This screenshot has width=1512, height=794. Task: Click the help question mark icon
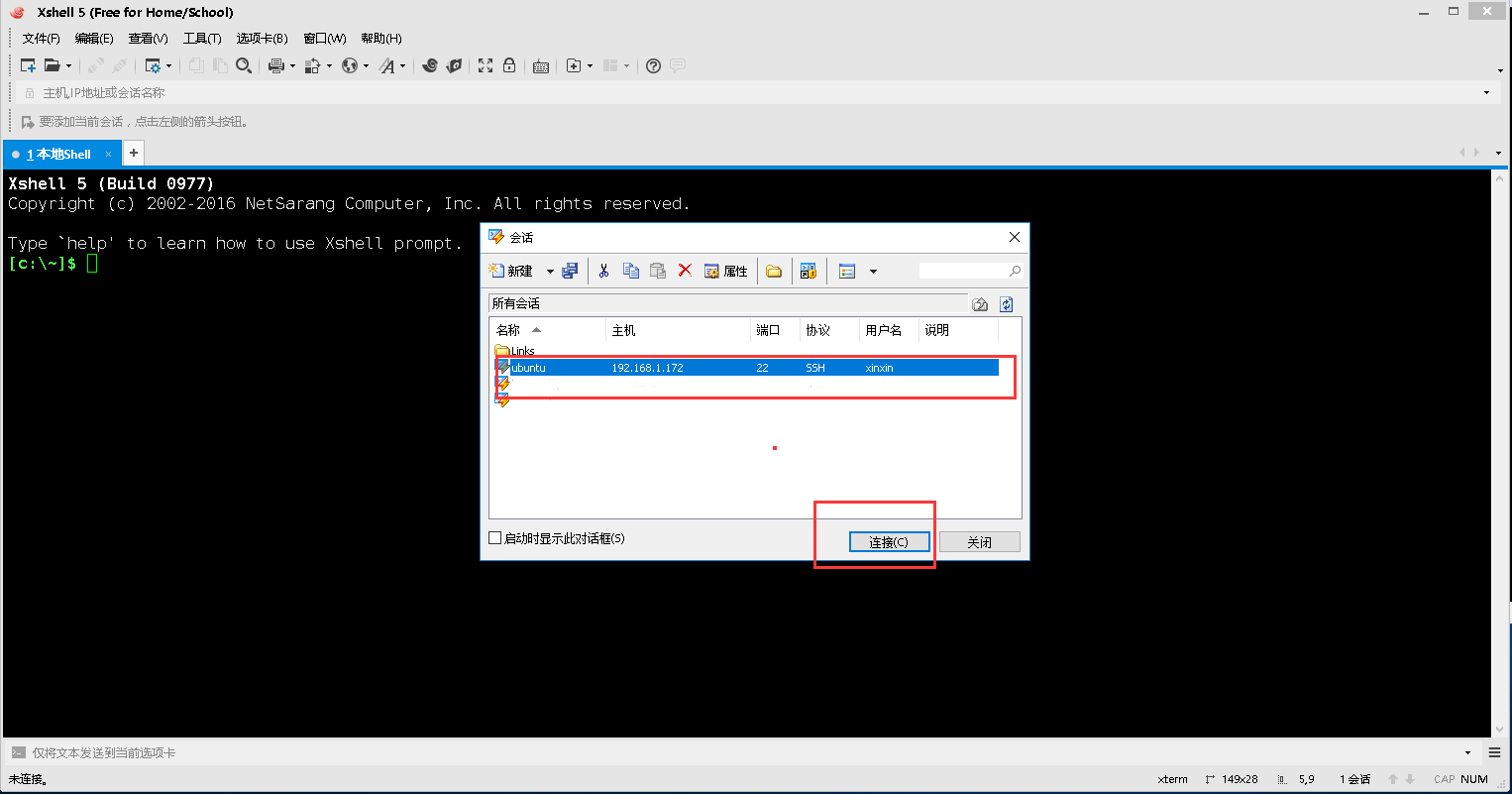[x=653, y=65]
